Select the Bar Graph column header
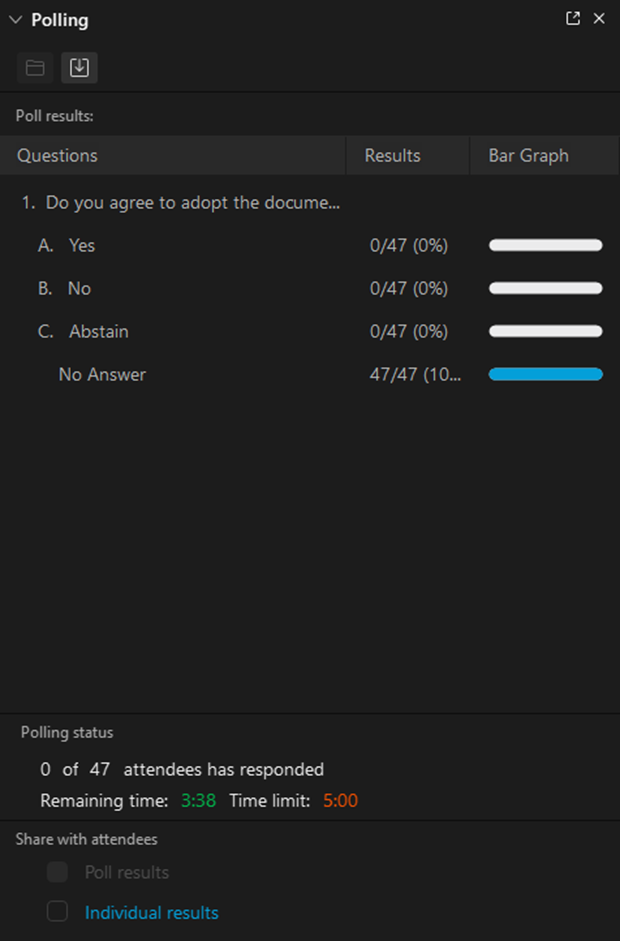This screenshot has width=620, height=941. pos(544,155)
